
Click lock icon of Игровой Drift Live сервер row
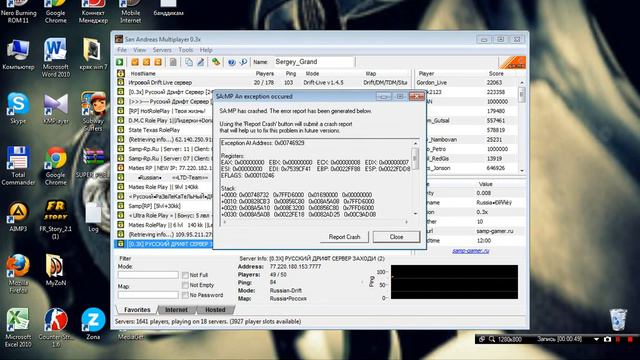tap(121, 82)
